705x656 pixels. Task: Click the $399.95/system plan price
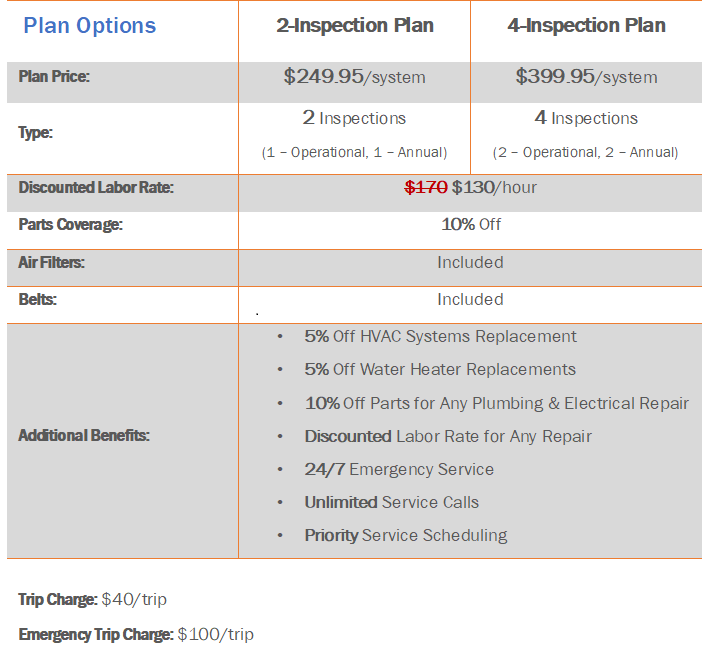tap(586, 76)
